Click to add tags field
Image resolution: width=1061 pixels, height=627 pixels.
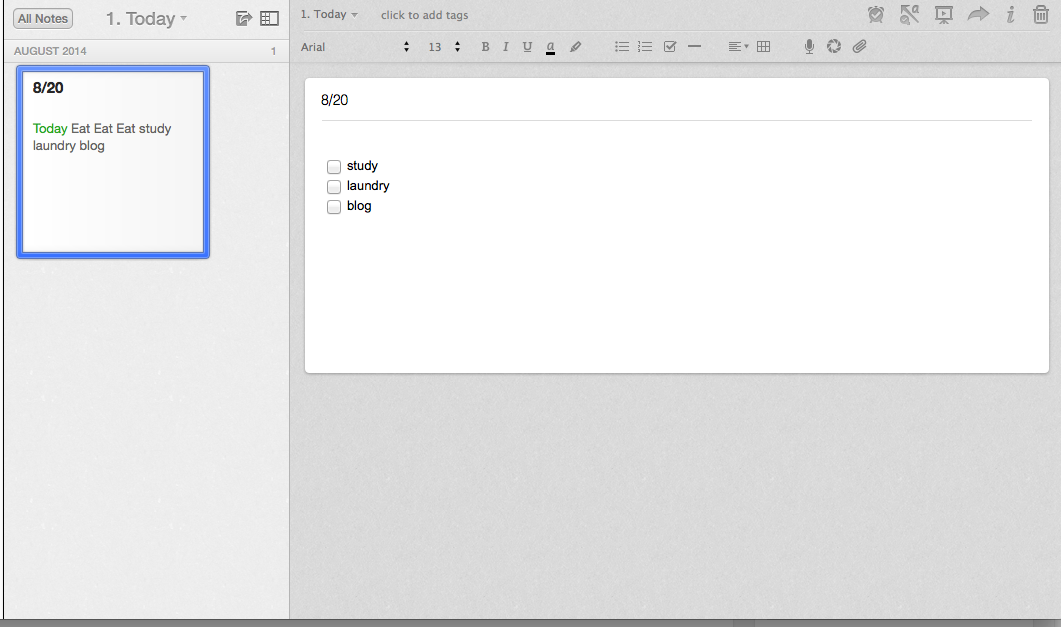click(424, 15)
